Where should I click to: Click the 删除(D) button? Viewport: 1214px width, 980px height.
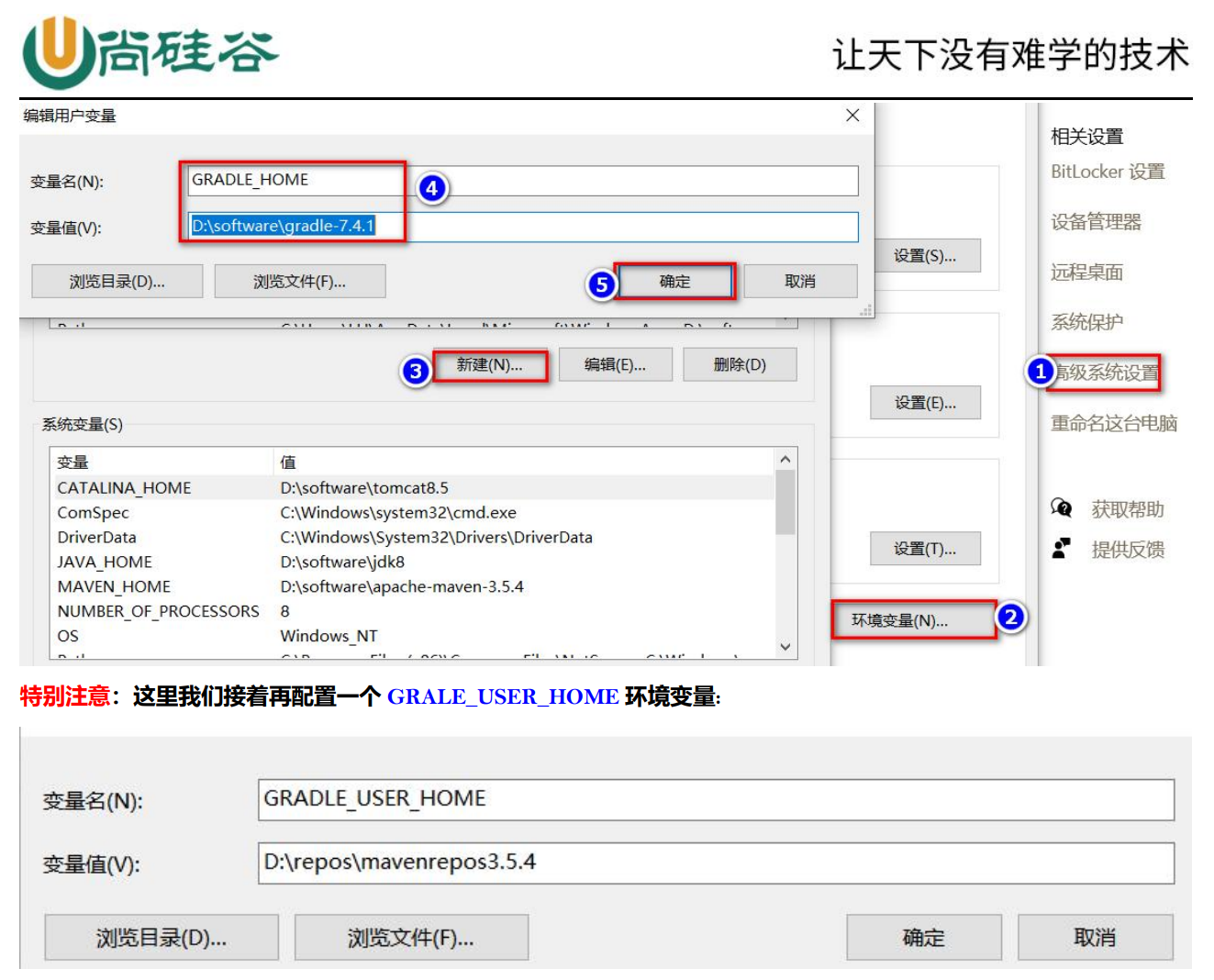coord(740,364)
